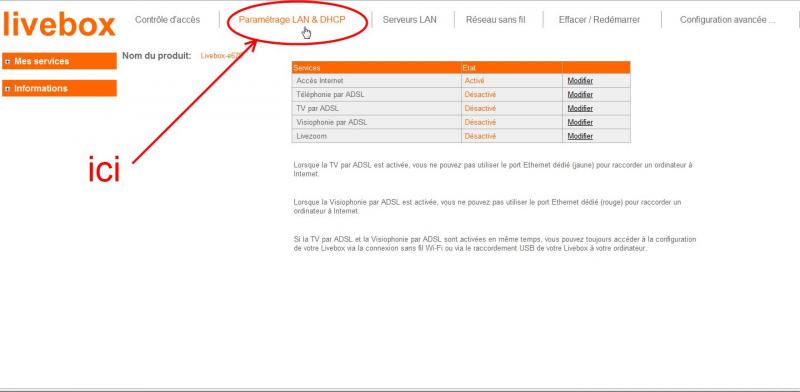800x392 pixels.
Task: Click the Services column header
Action: [x=377, y=67]
